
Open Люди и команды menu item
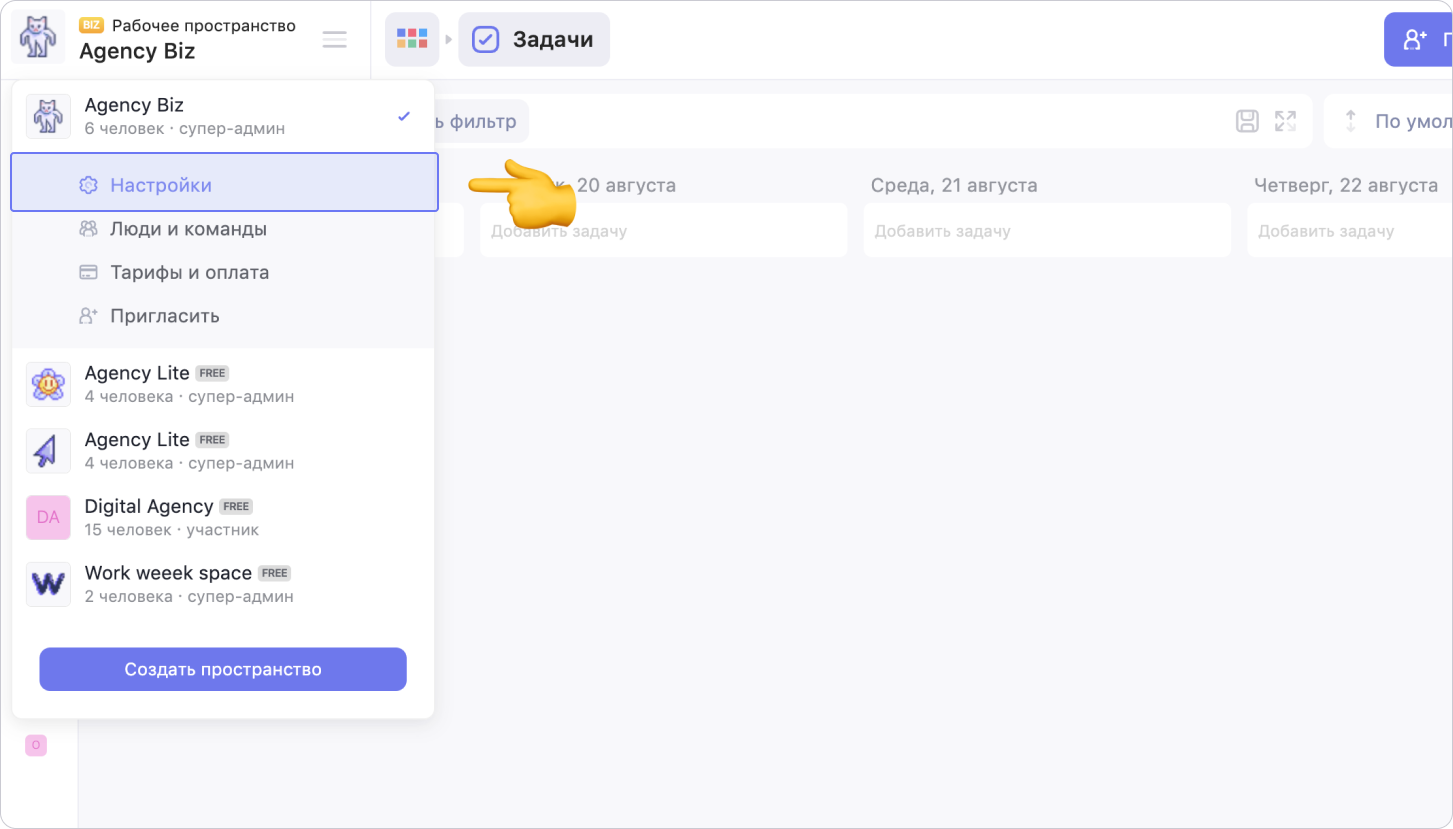pos(188,229)
